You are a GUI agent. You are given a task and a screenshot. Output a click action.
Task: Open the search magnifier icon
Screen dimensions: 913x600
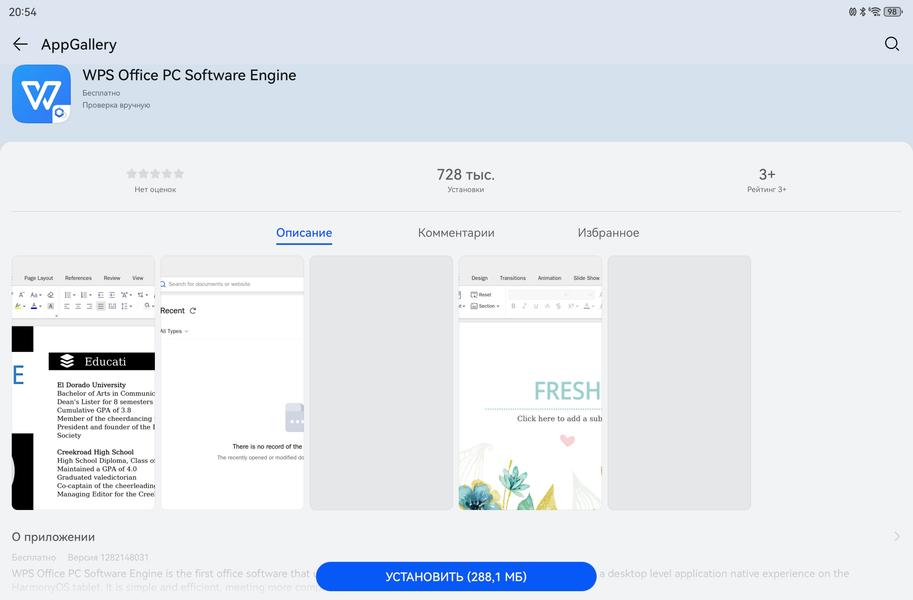tap(891, 44)
